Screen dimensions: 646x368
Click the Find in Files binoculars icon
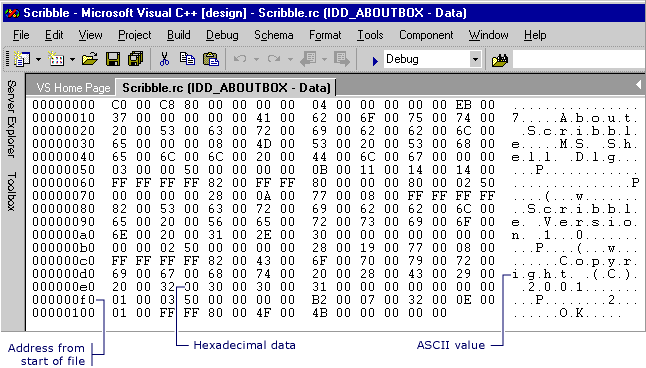click(500, 60)
